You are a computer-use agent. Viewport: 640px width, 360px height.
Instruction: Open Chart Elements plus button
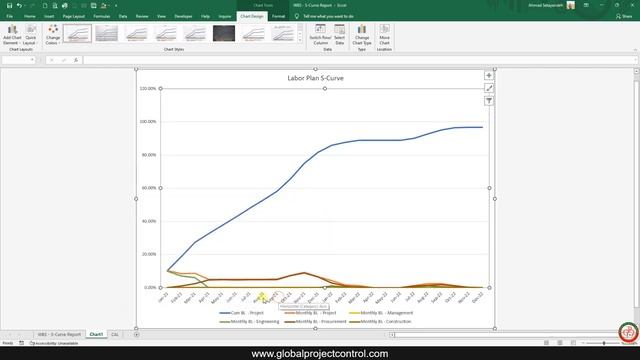click(x=489, y=76)
